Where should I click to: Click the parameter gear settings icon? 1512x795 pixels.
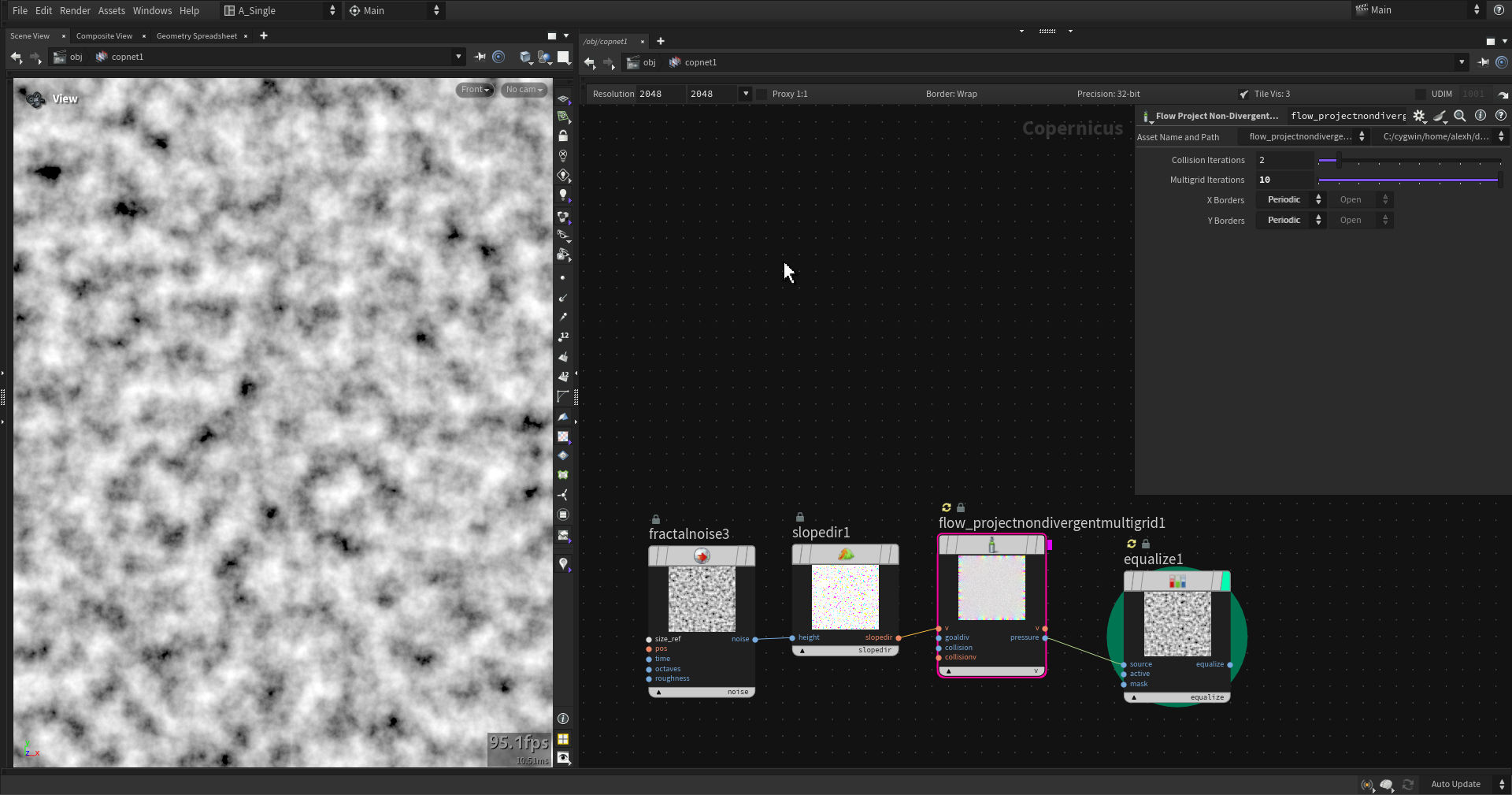coord(1419,116)
